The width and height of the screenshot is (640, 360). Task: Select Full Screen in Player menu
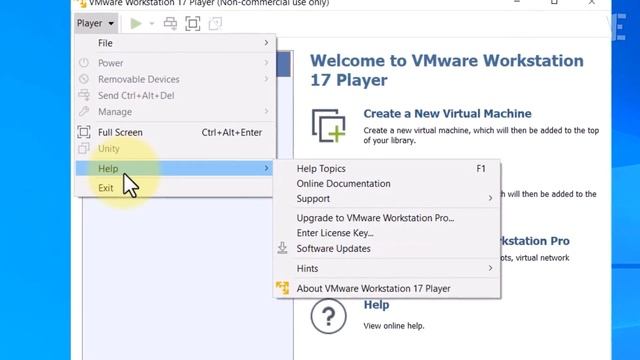(x=174, y=132)
